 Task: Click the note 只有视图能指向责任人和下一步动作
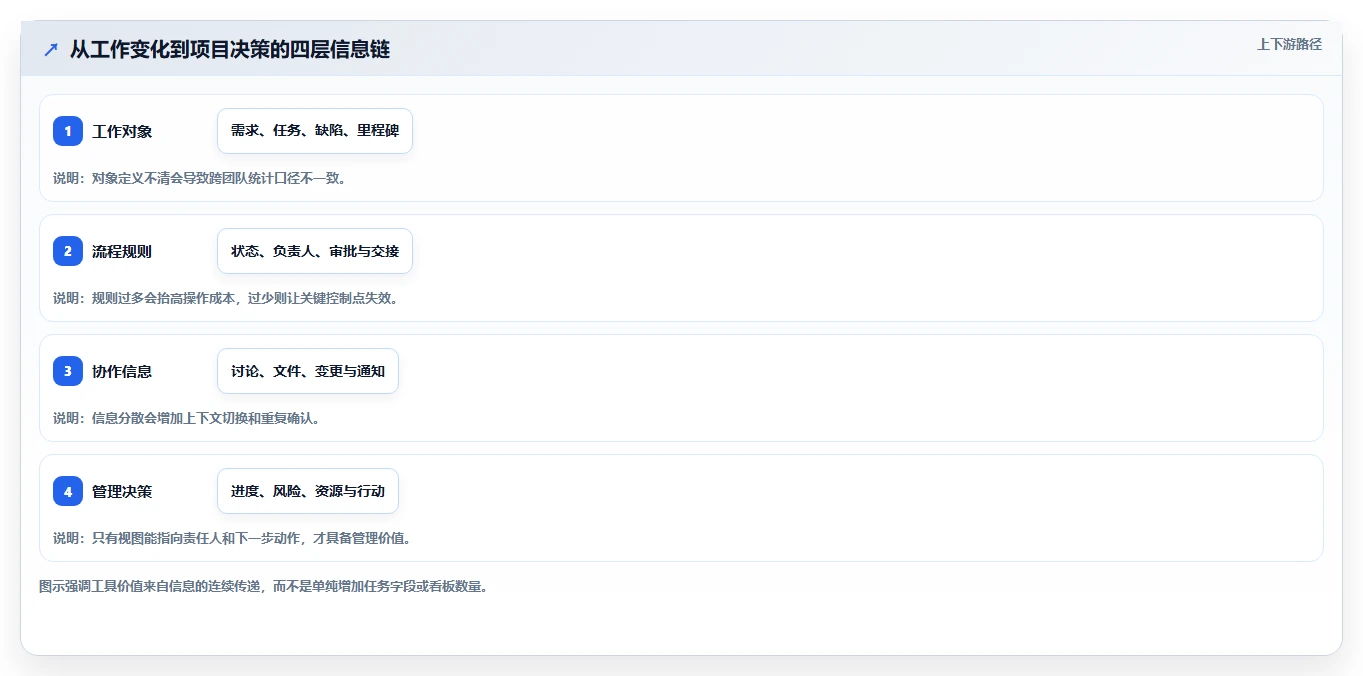point(198,538)
